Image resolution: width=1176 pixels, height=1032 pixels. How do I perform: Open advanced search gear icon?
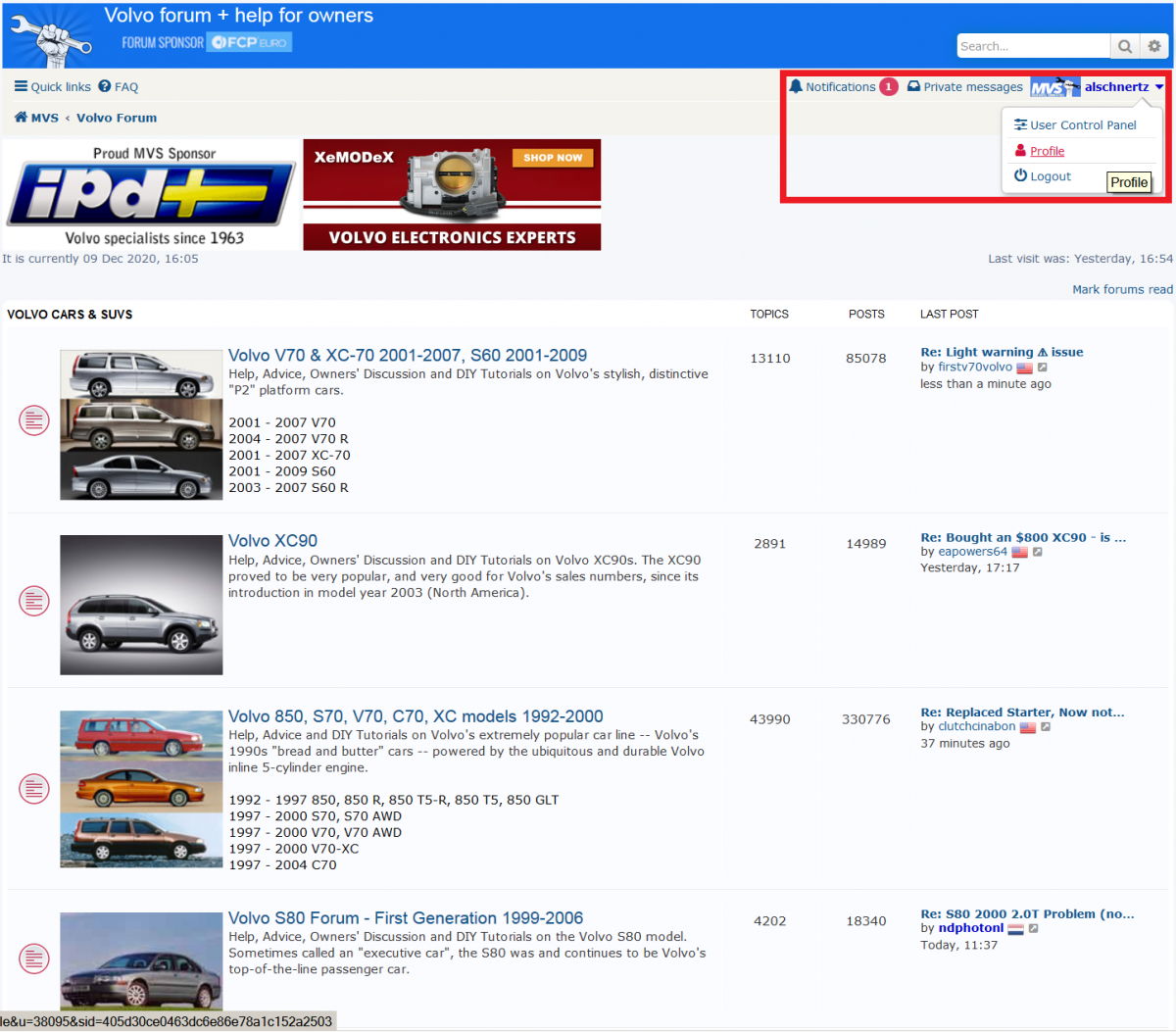1154,46
